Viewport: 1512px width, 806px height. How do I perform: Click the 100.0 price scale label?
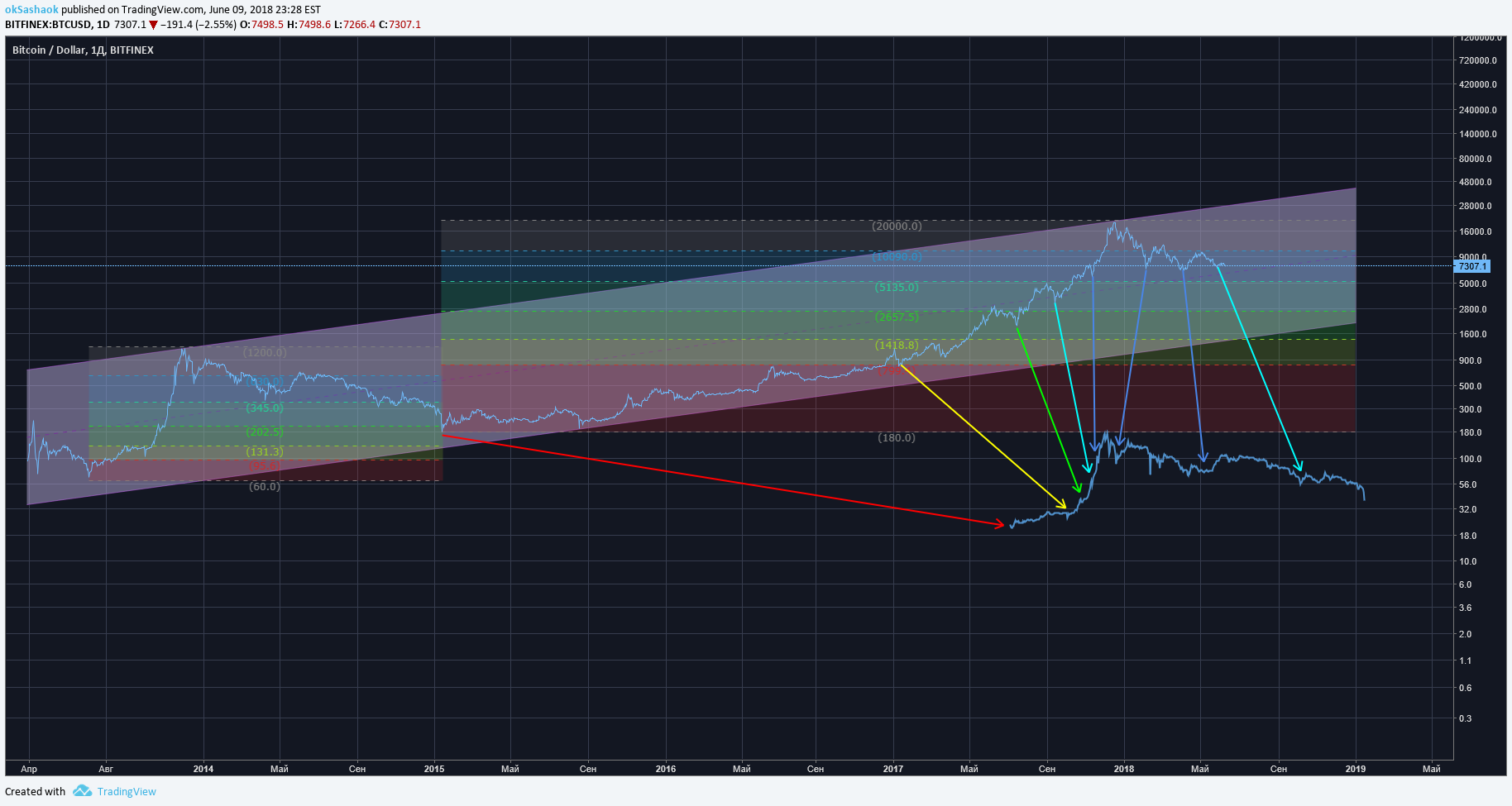1471,460
